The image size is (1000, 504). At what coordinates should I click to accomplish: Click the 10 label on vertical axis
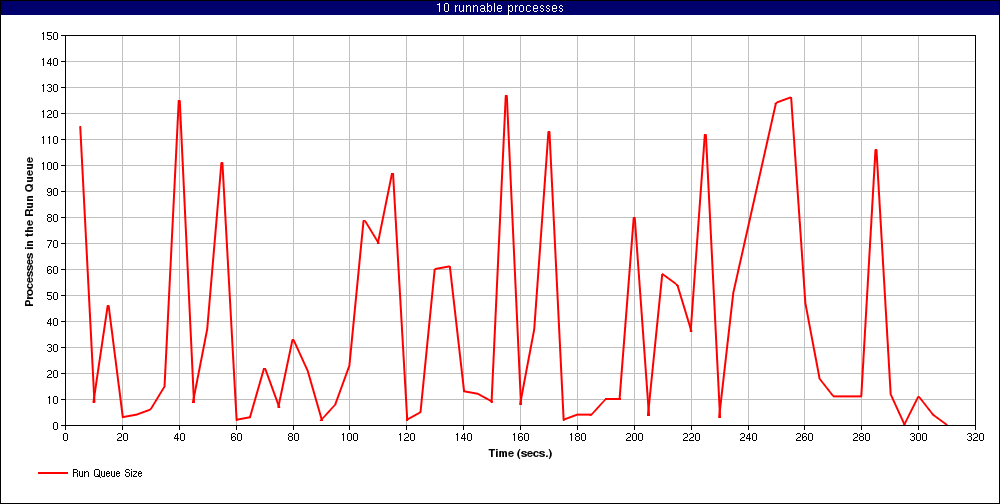point(52,399)
